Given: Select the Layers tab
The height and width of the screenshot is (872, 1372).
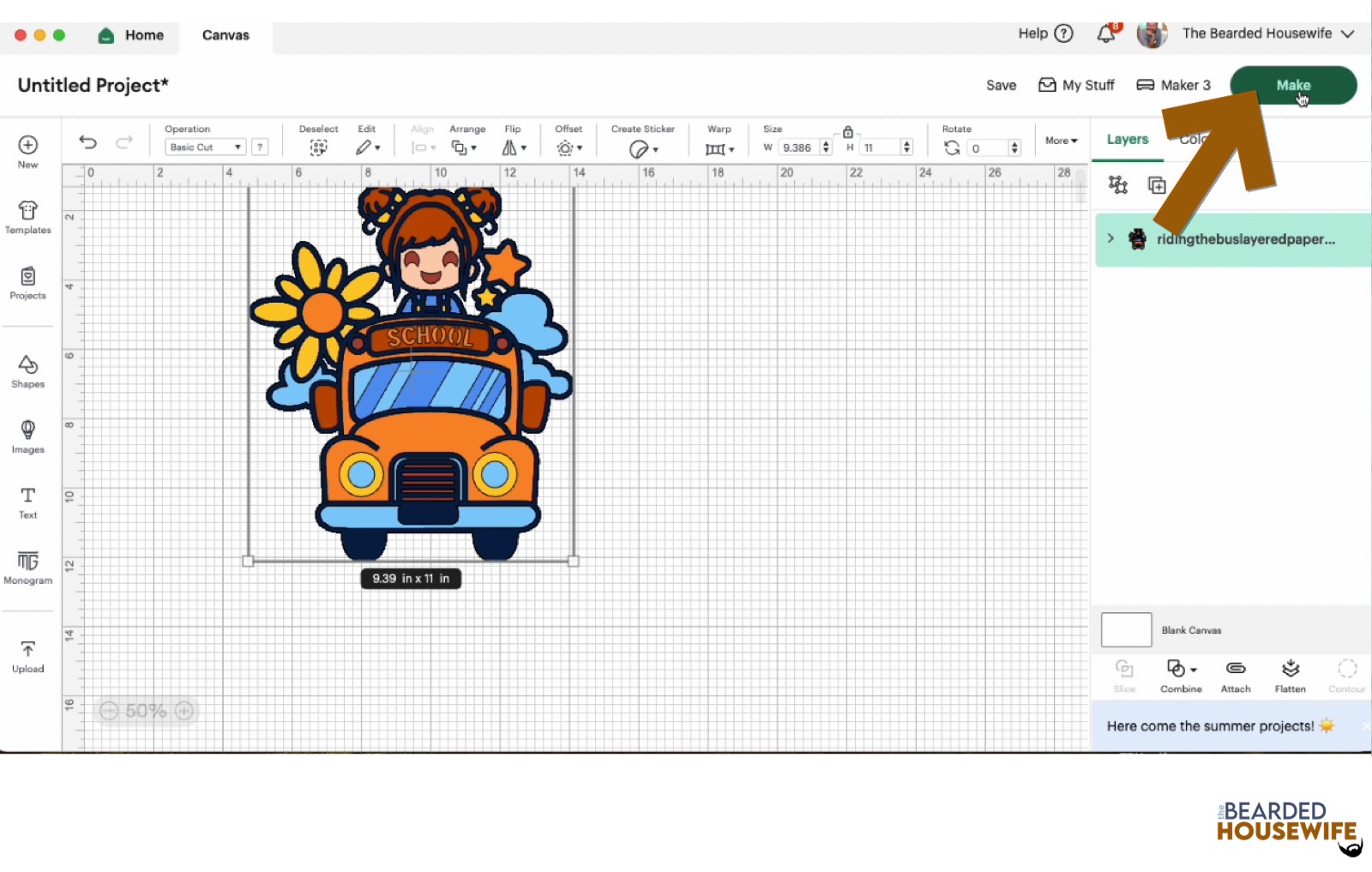Looking at the screenshot, I should click(x=1127, y=140).
